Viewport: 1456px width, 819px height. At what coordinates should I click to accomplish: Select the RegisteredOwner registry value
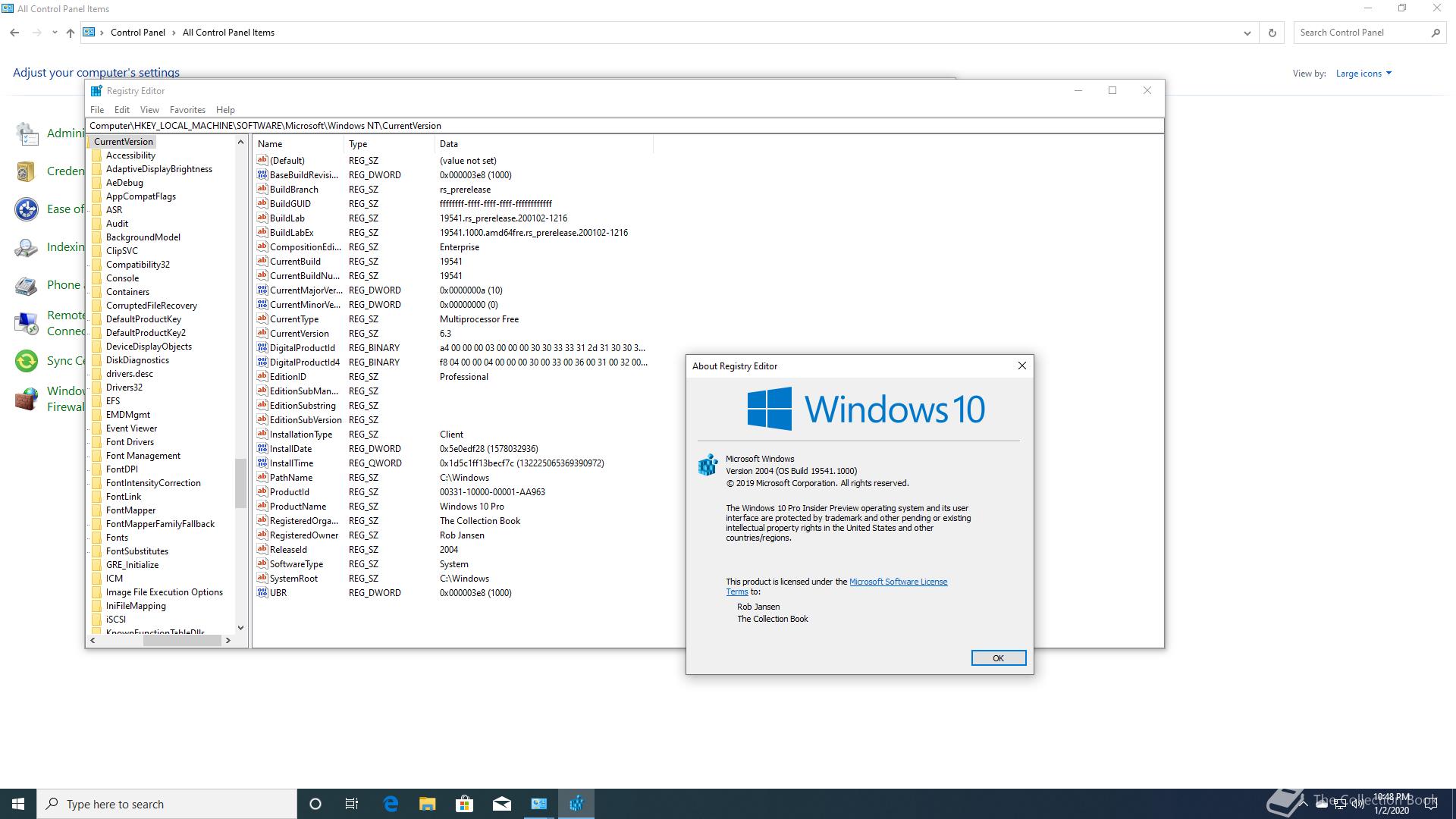coord(304,535)
